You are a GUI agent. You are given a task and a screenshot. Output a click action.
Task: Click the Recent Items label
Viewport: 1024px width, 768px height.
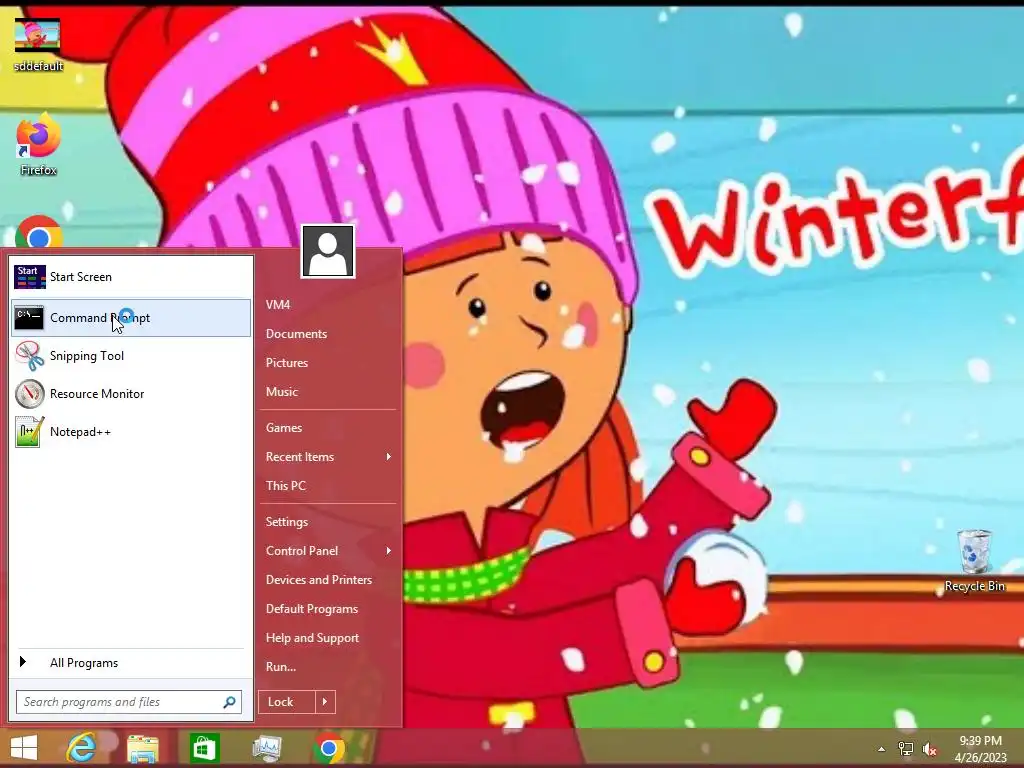(x=300, y=456)
